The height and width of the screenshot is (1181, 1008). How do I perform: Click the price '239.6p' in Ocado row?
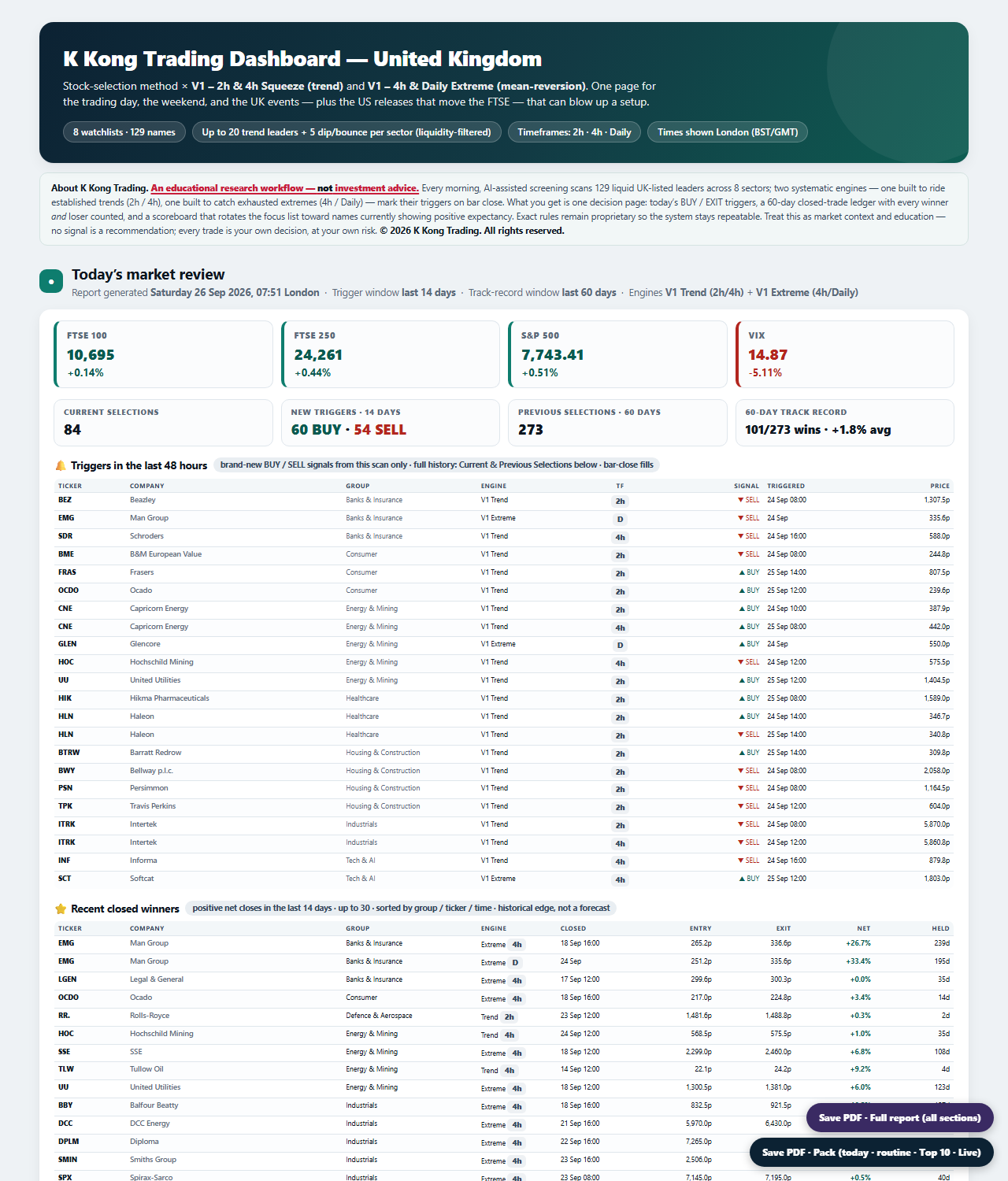(x=939, y=590)
